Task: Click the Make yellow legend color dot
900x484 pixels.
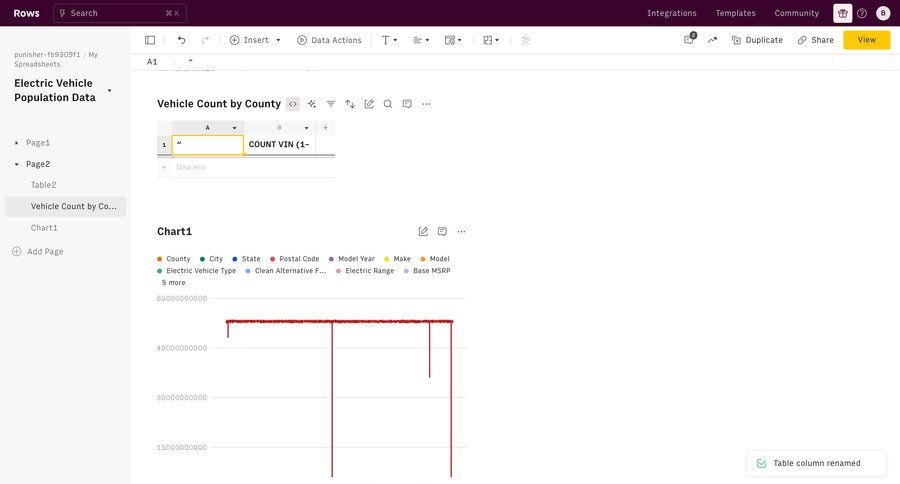Action: [x=387, y=259]
